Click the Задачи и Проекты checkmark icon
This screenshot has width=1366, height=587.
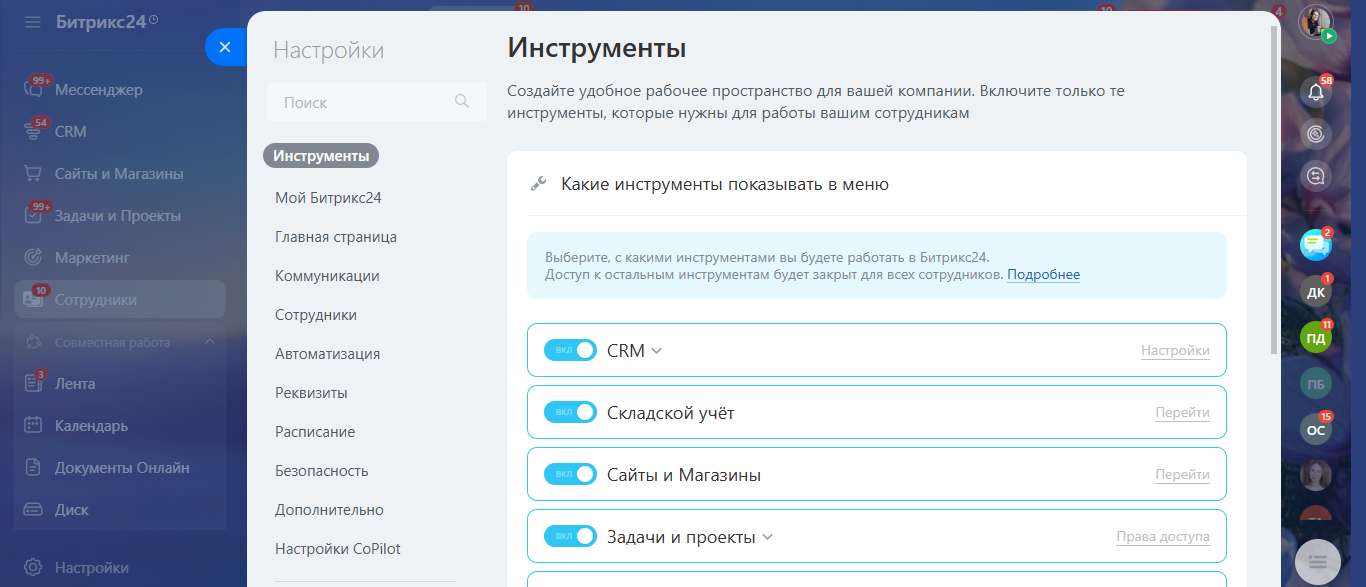tap(33, 216)
